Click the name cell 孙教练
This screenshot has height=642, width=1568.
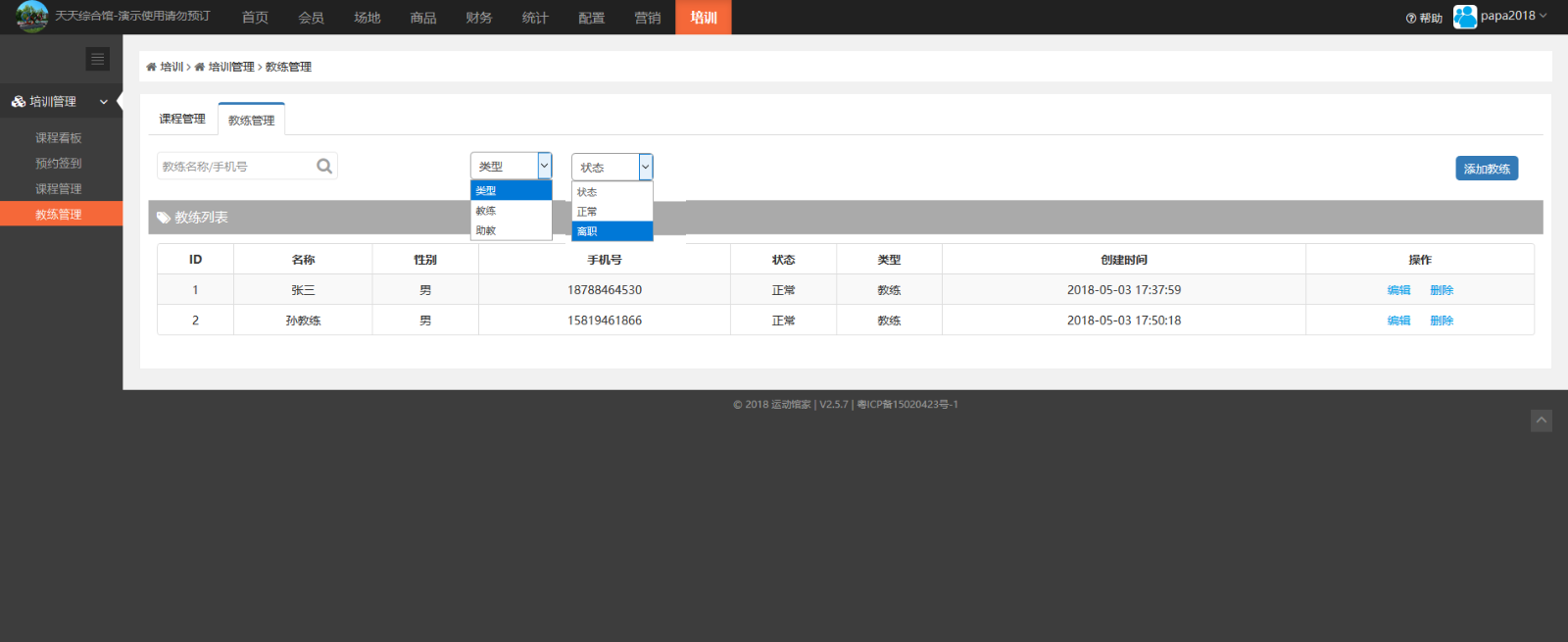pos(303,321)
